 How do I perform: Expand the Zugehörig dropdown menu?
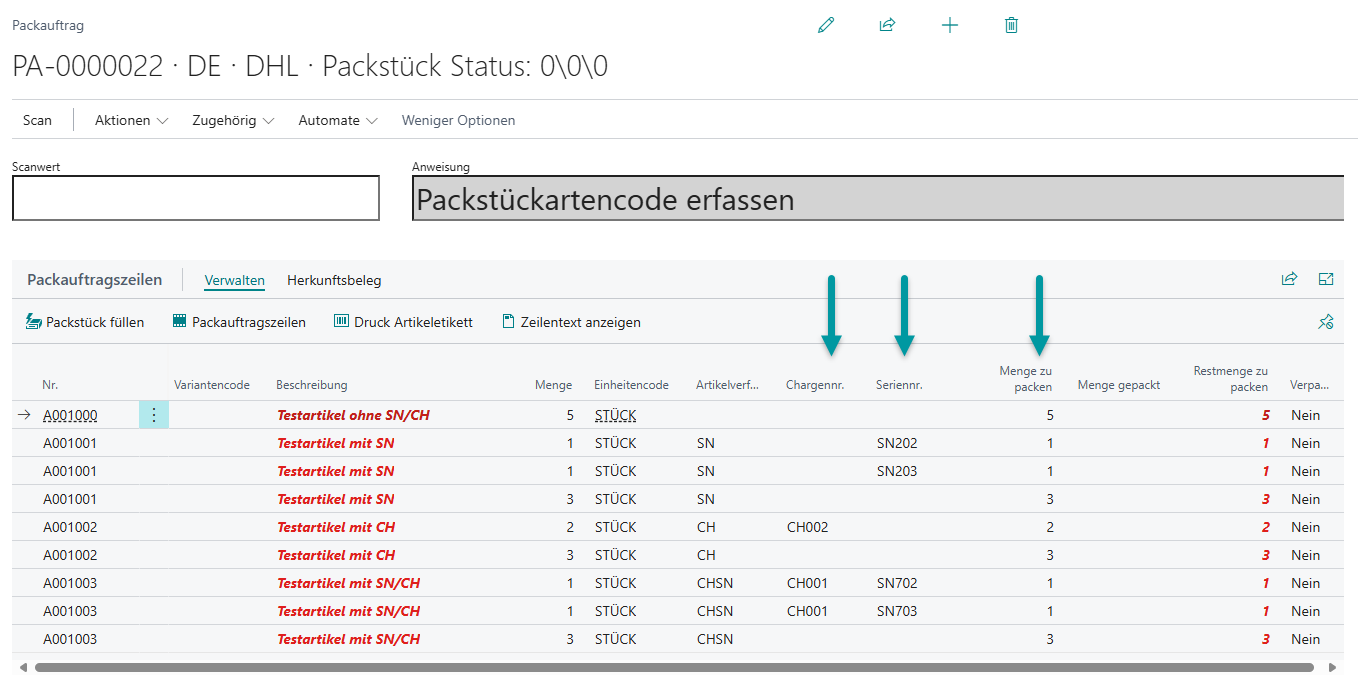pos(232,120)
